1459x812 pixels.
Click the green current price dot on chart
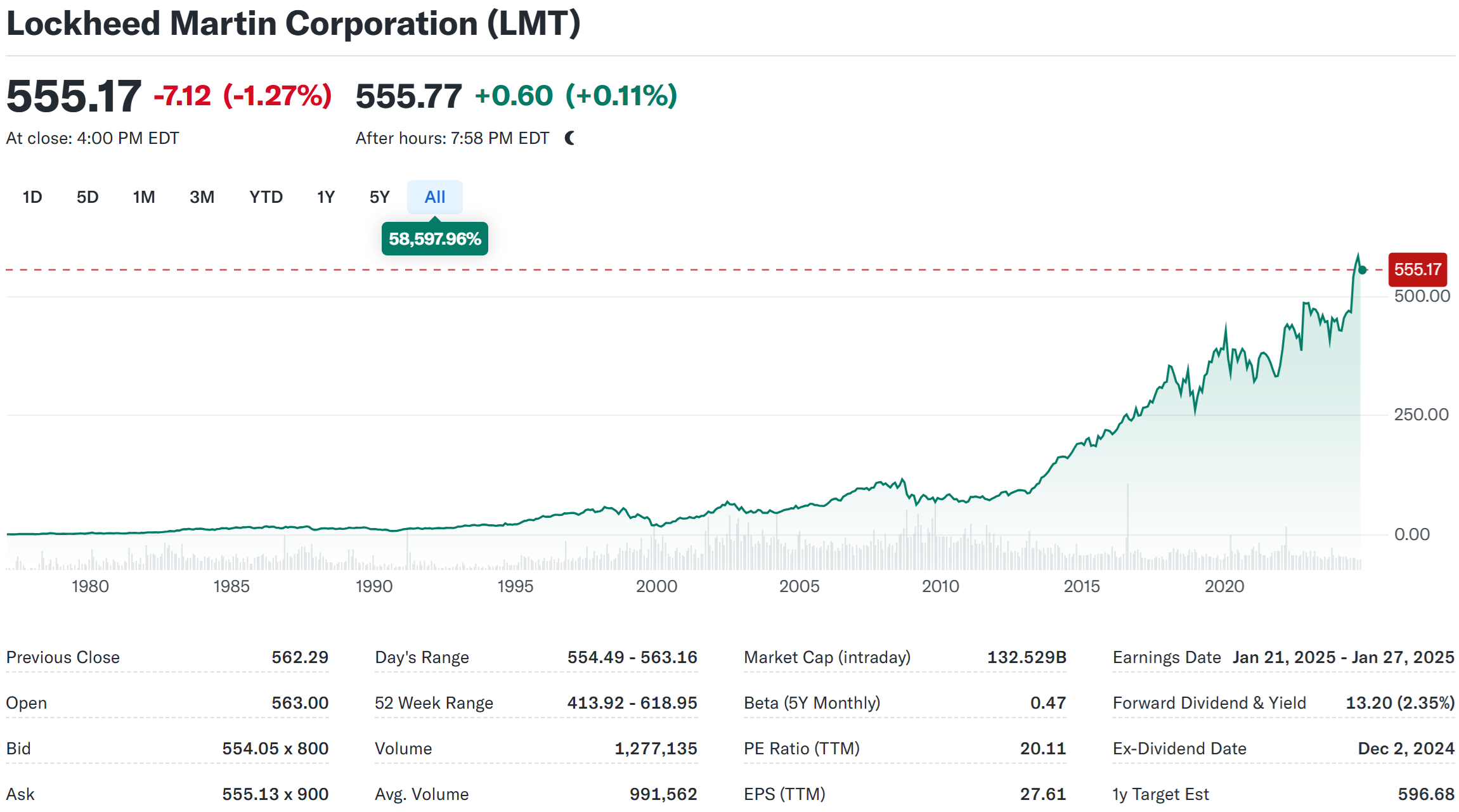(x=1362, y=270)
